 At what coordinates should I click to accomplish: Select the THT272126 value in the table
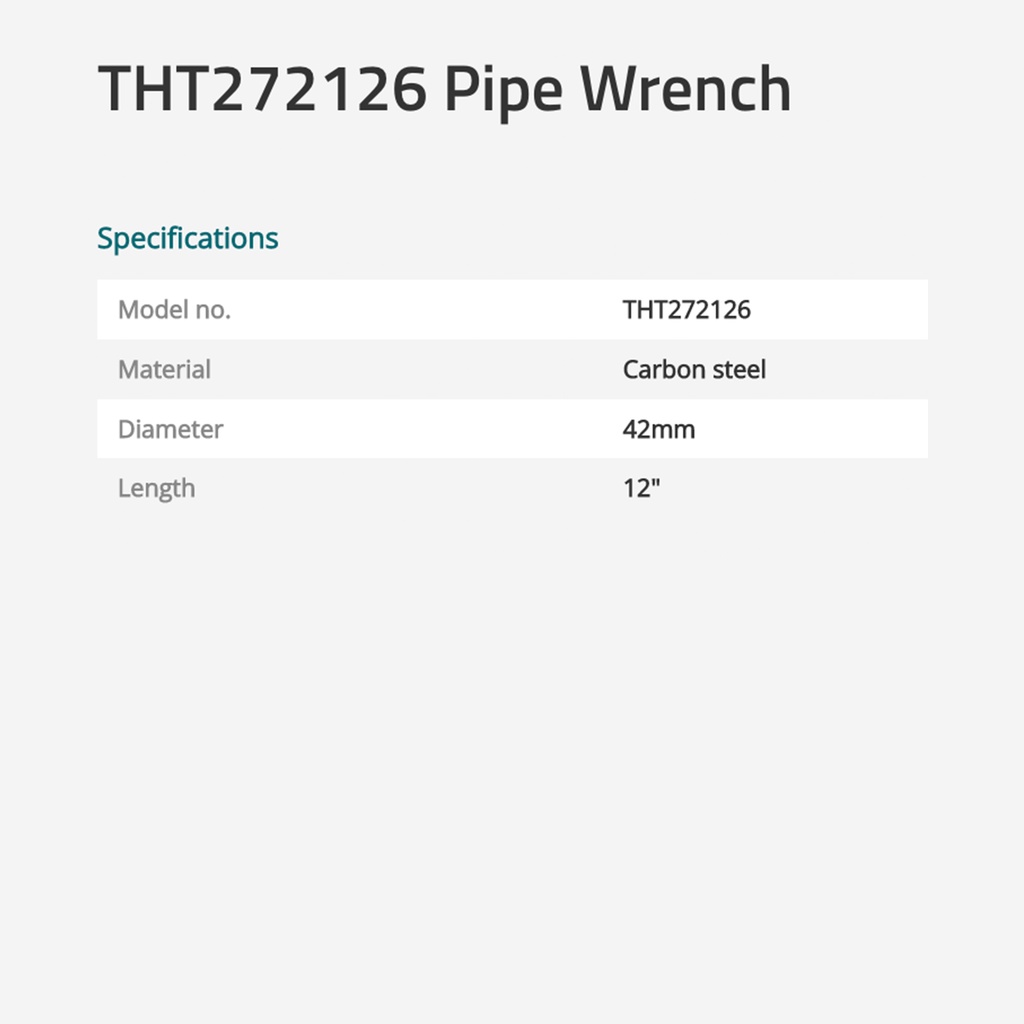coord(686,310)
